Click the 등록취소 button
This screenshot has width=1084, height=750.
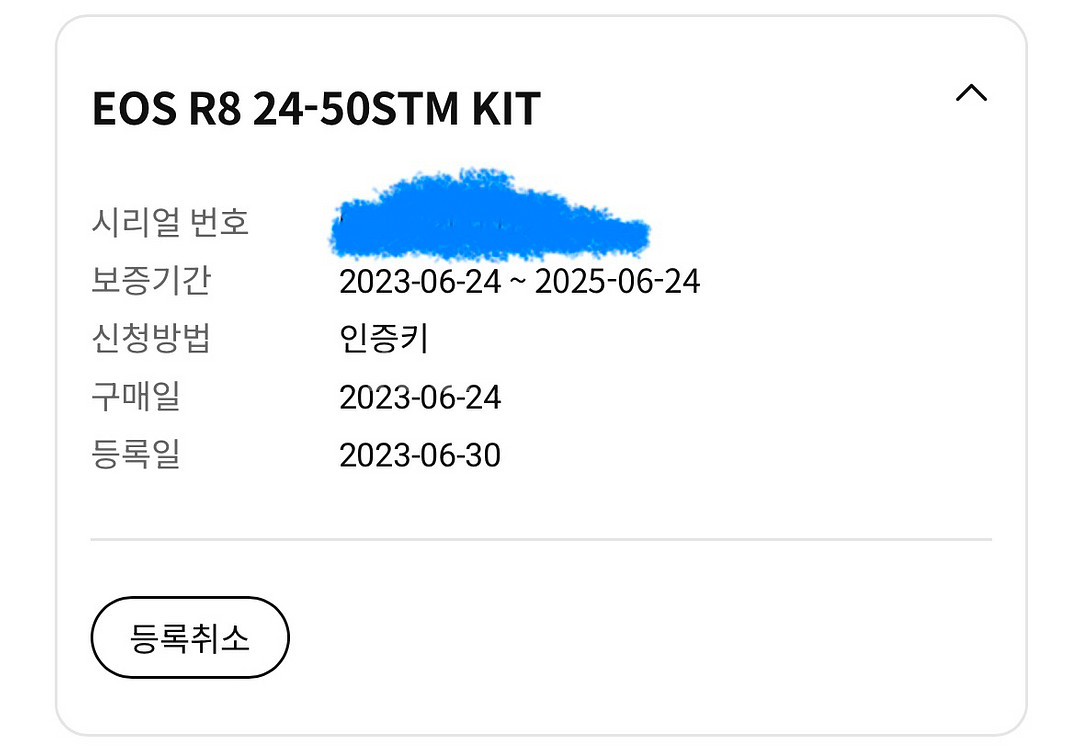pos(190,638)
